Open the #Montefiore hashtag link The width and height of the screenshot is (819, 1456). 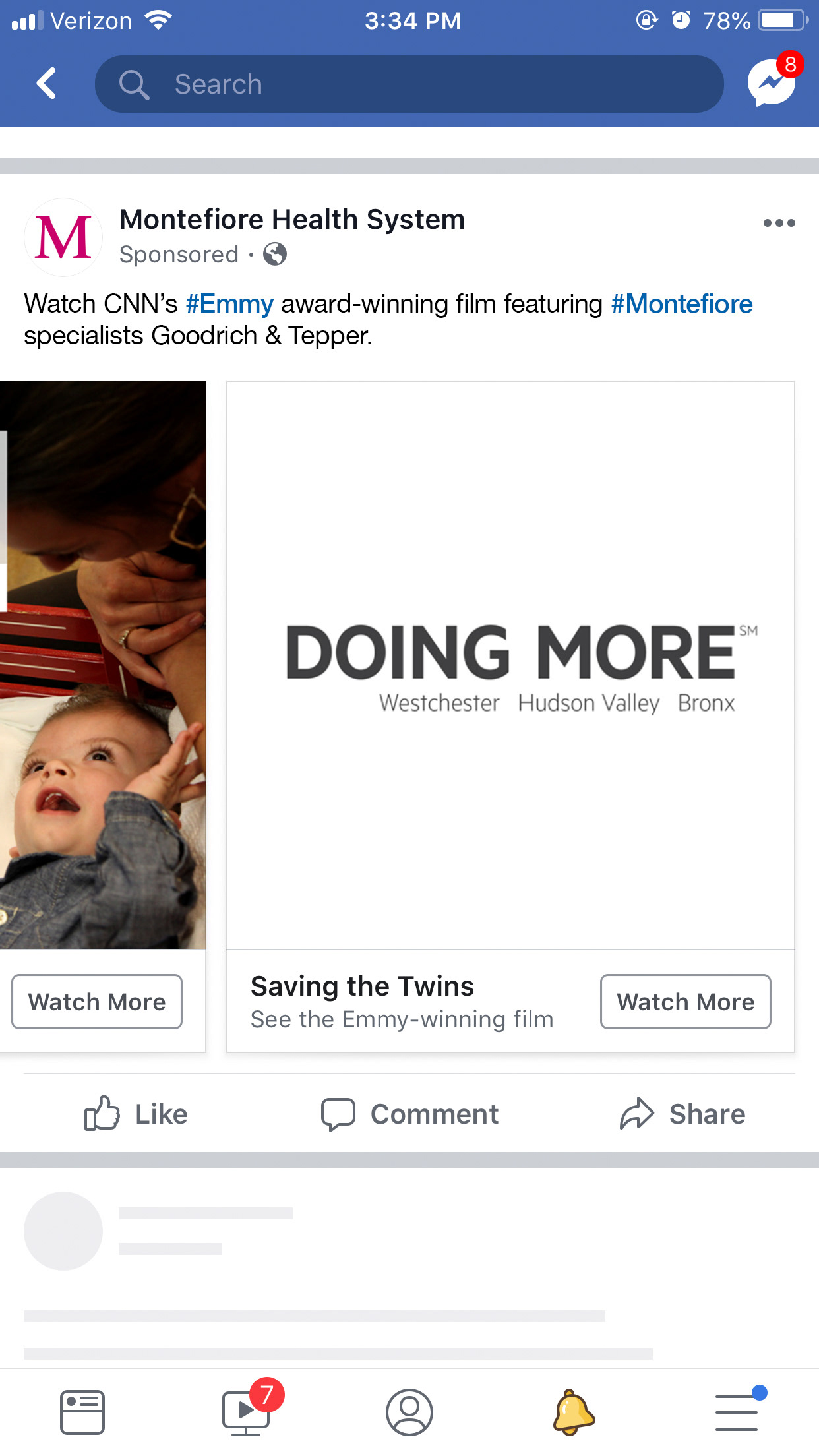(682, 304)
